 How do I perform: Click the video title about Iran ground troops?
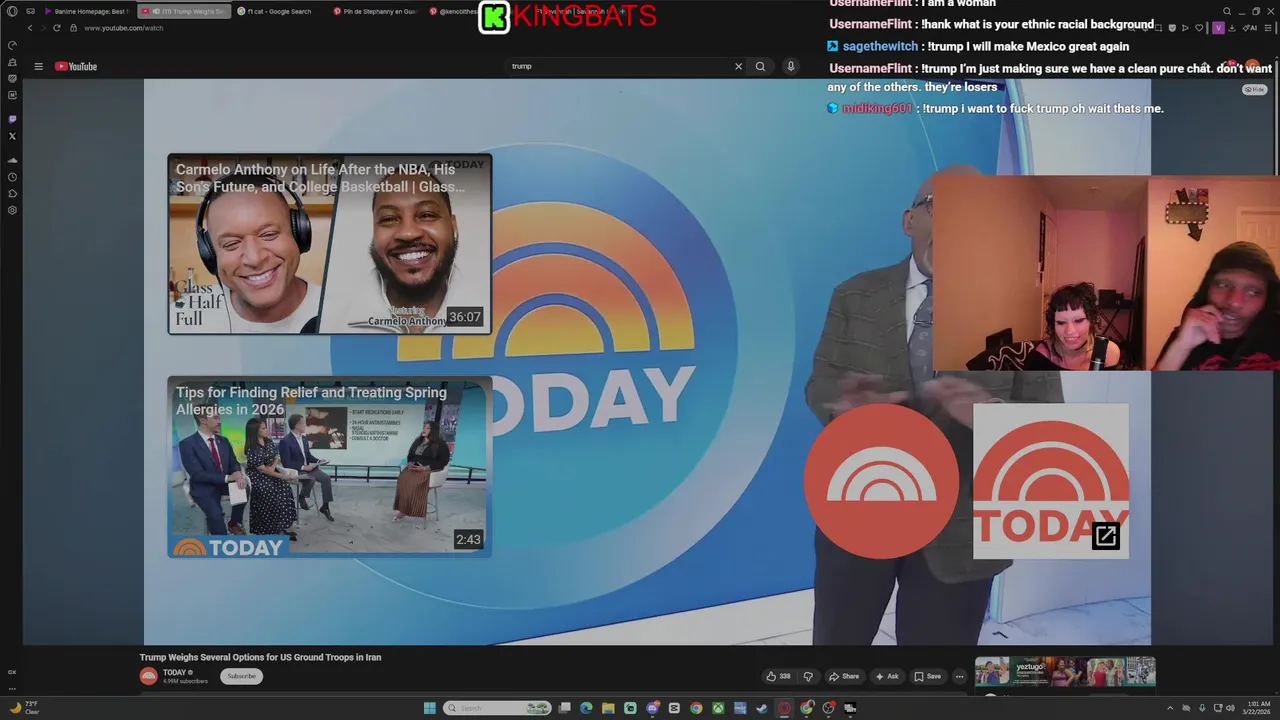tap(260, 657)
